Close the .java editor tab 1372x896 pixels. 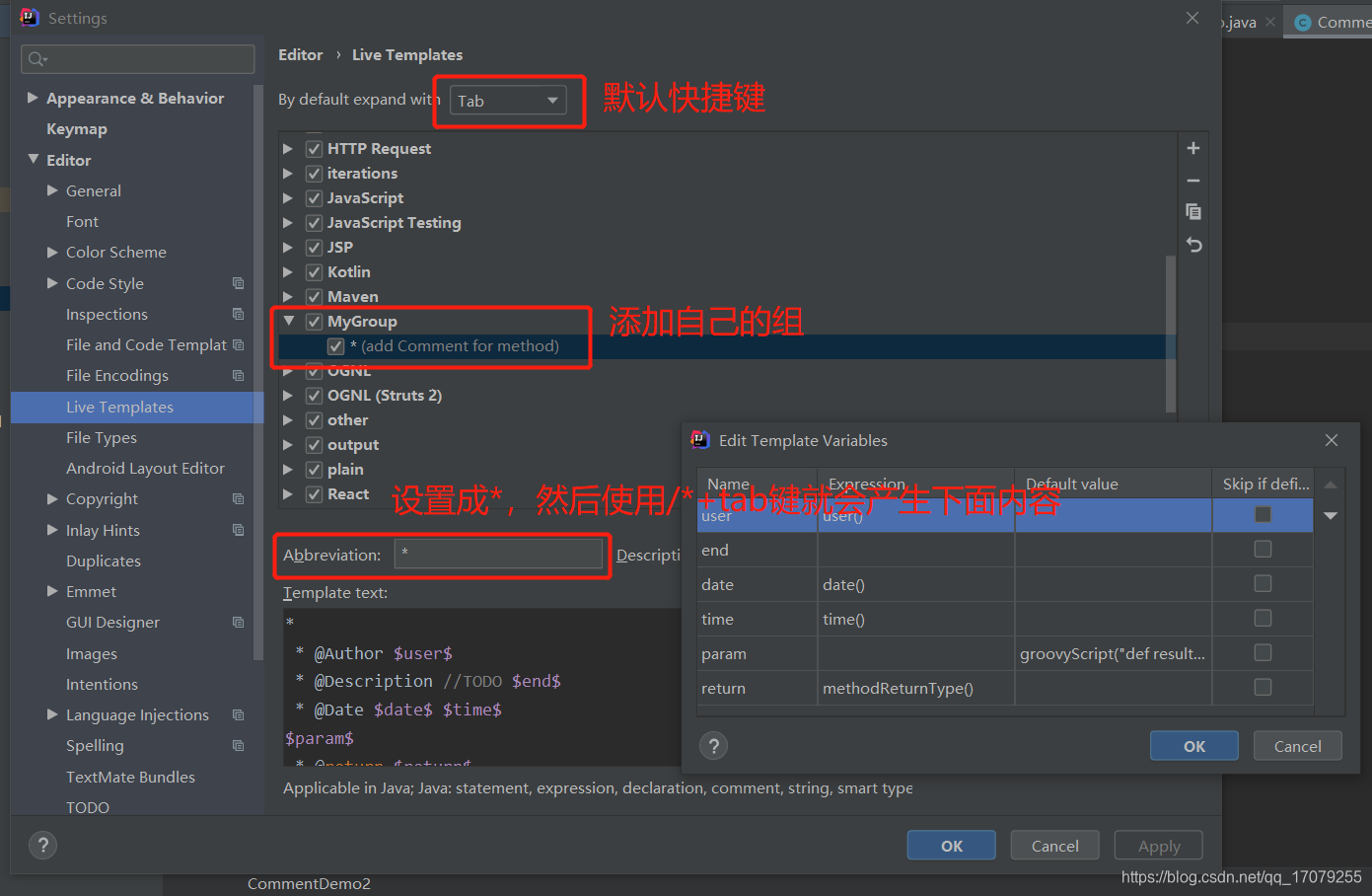(x=1270, y=22)
